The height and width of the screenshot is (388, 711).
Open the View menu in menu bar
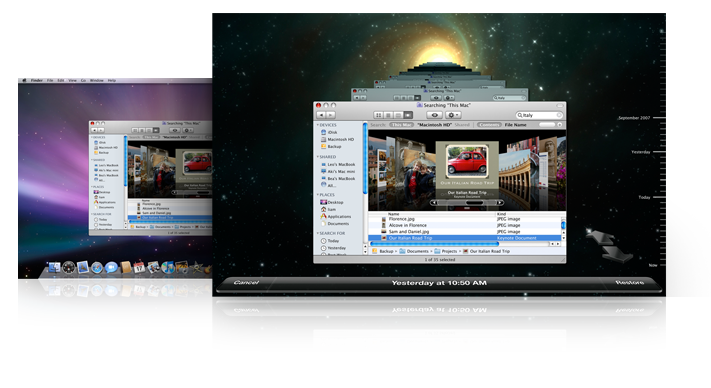pos(73,81)
